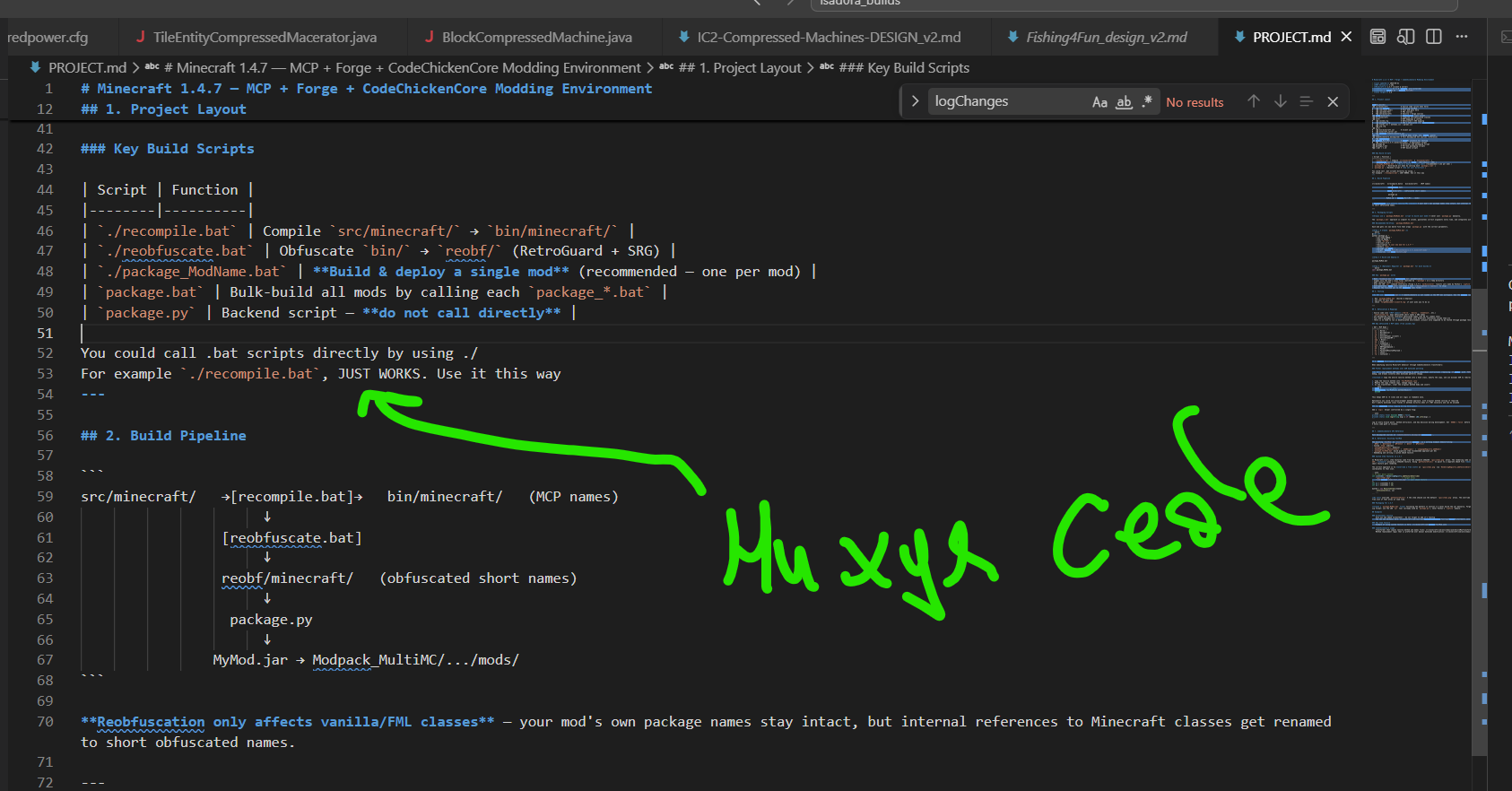Go to next find match
Viewport: 1512px width, 791px height.
point(1281,101)
